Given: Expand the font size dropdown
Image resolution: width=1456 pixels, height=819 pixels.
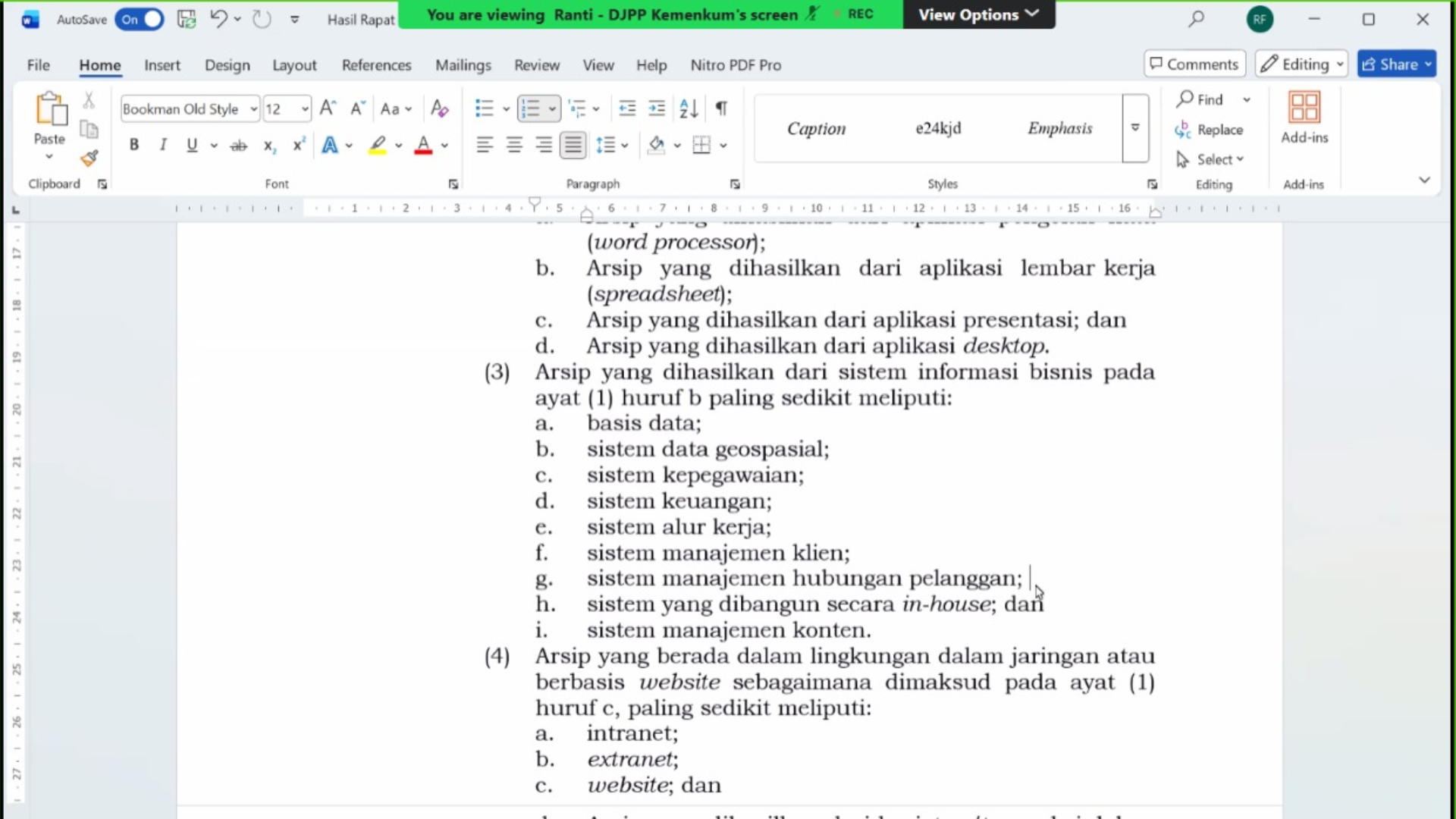Looking at the screenshot, I should point(305,108).
